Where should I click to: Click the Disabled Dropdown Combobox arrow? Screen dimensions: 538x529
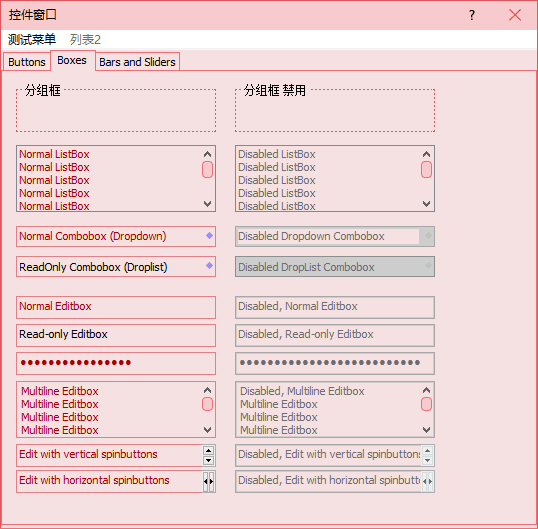click(x=428, y=236)
